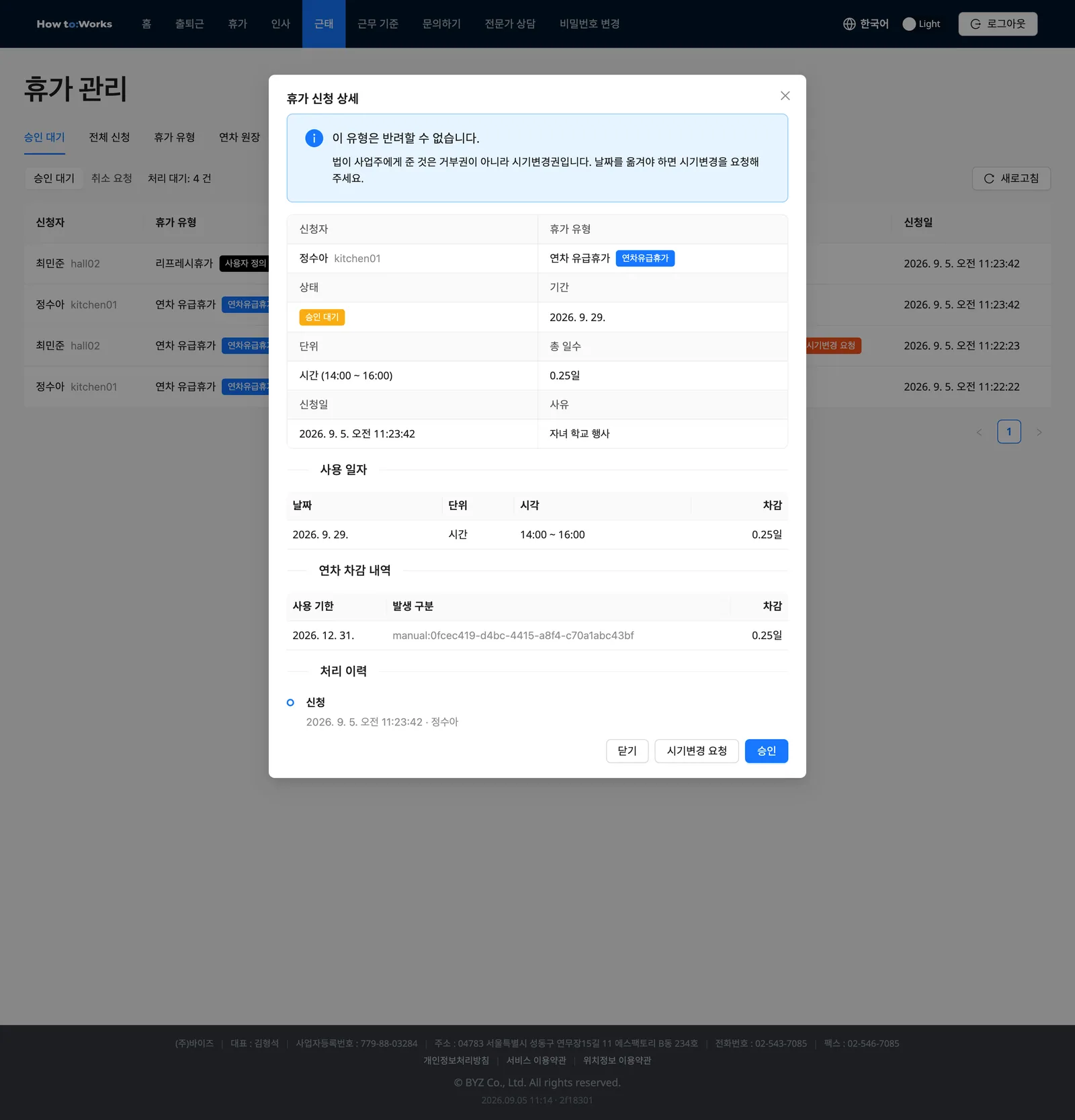This screenshot has width=1075, height=1120.
Task: Open the 전문가 상담 menu
Action: 510,24
